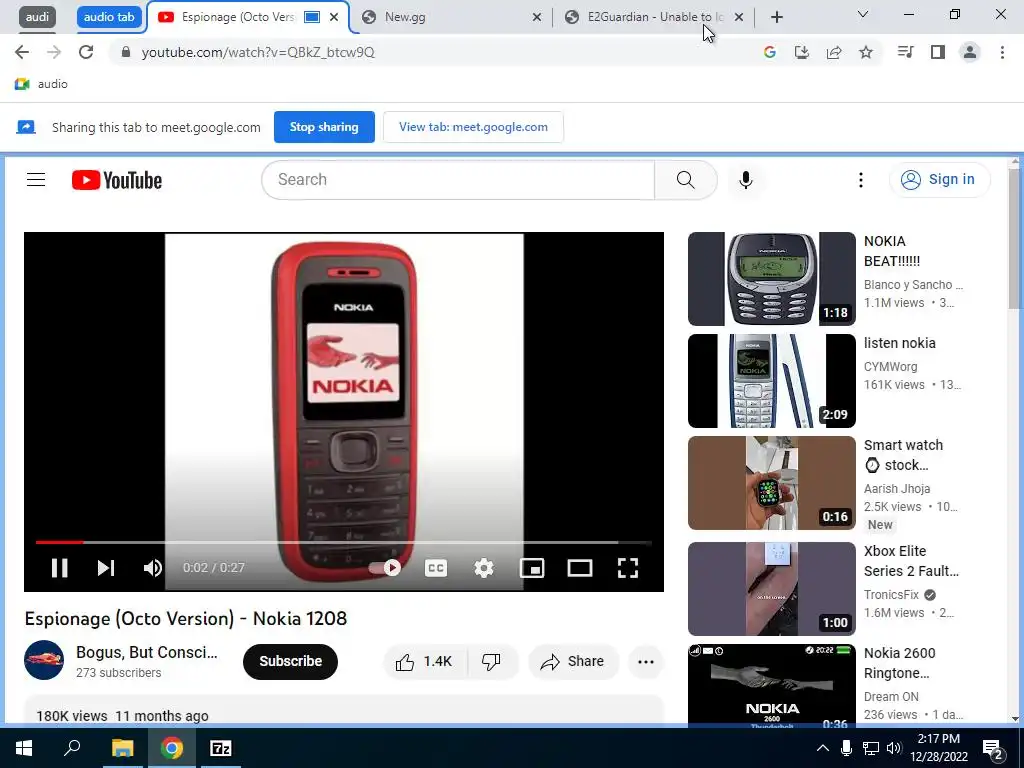The image size is (1024, 768).
Task: Open Xbox Elite Series 2 Fault video
Action: pyautogui.click(x=771, y=588)
